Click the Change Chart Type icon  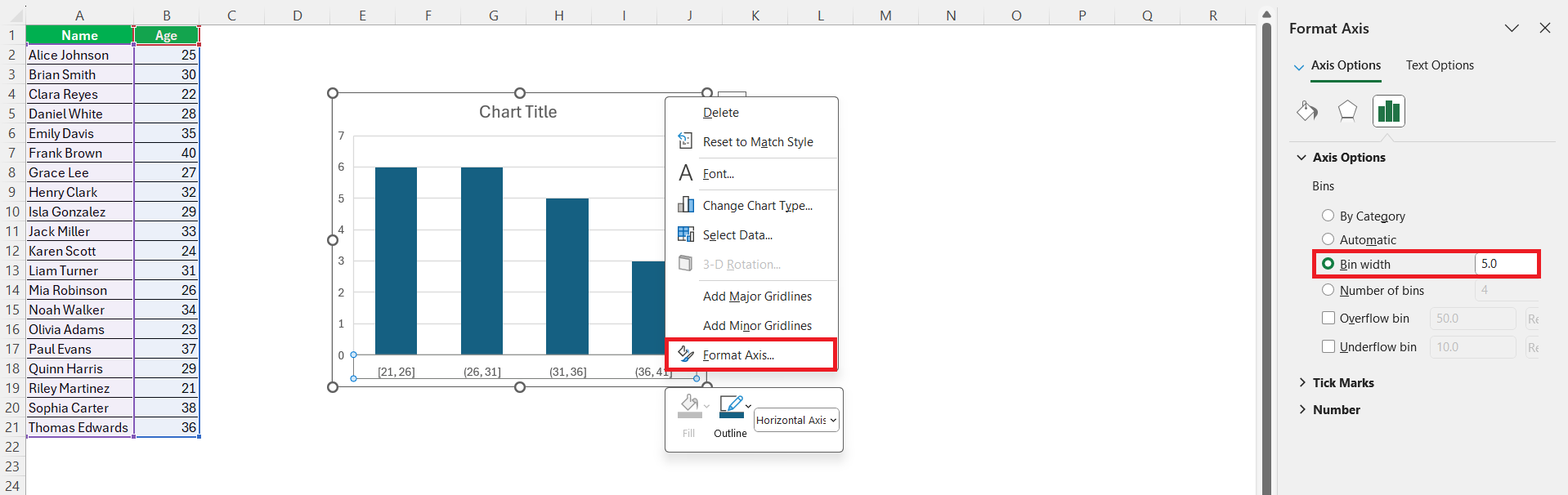point(685,205)
